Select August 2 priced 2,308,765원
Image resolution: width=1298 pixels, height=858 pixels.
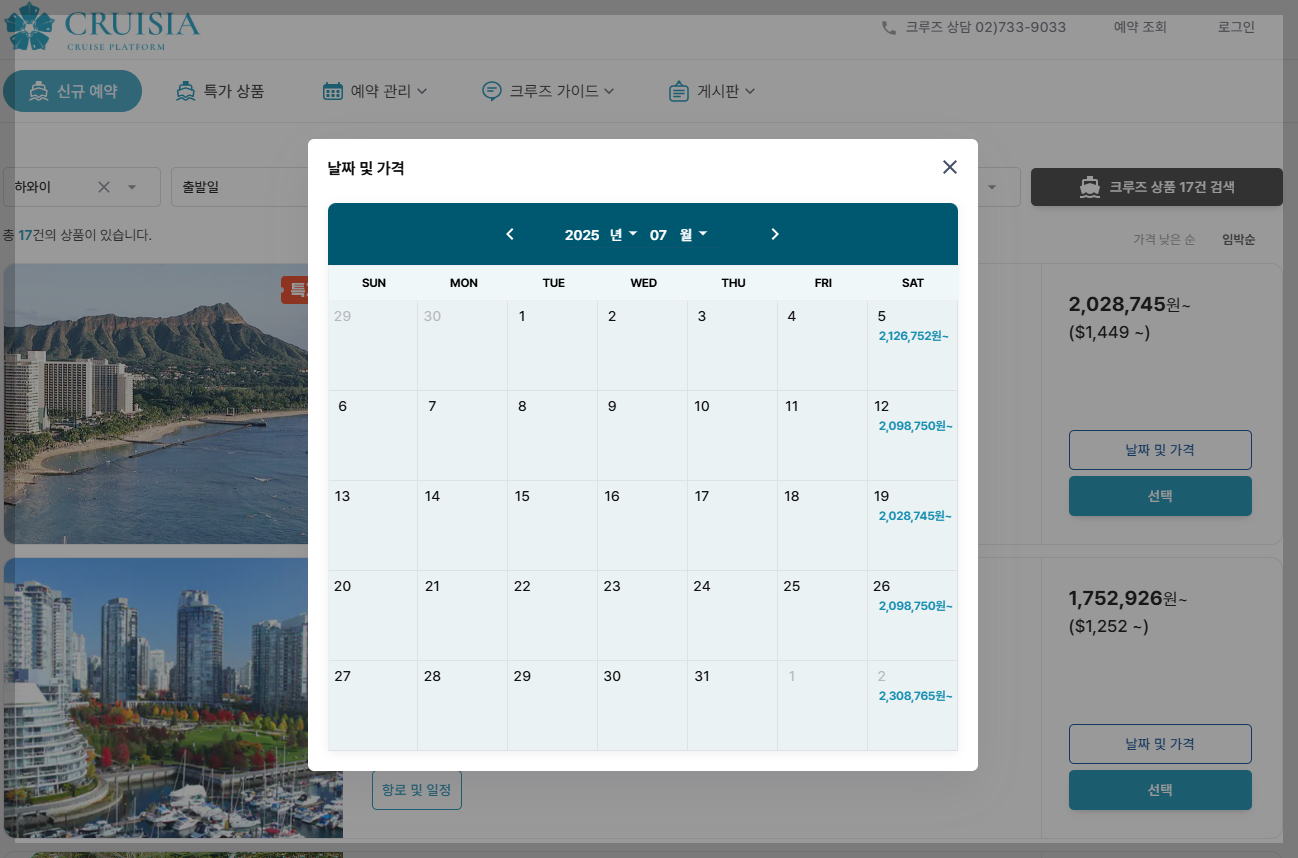coord(913,705)
